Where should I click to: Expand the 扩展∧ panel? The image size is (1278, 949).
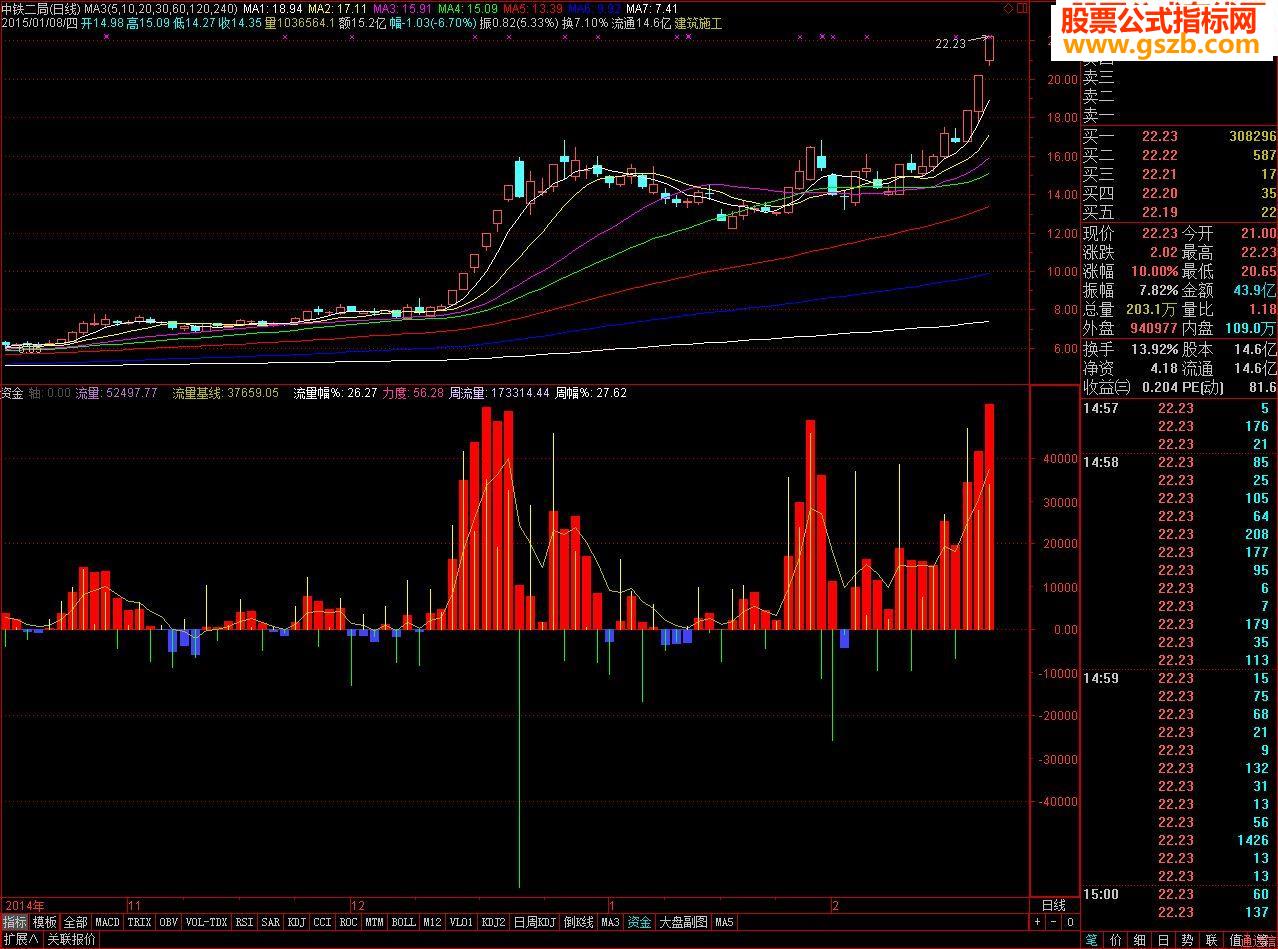pos(21,940)
